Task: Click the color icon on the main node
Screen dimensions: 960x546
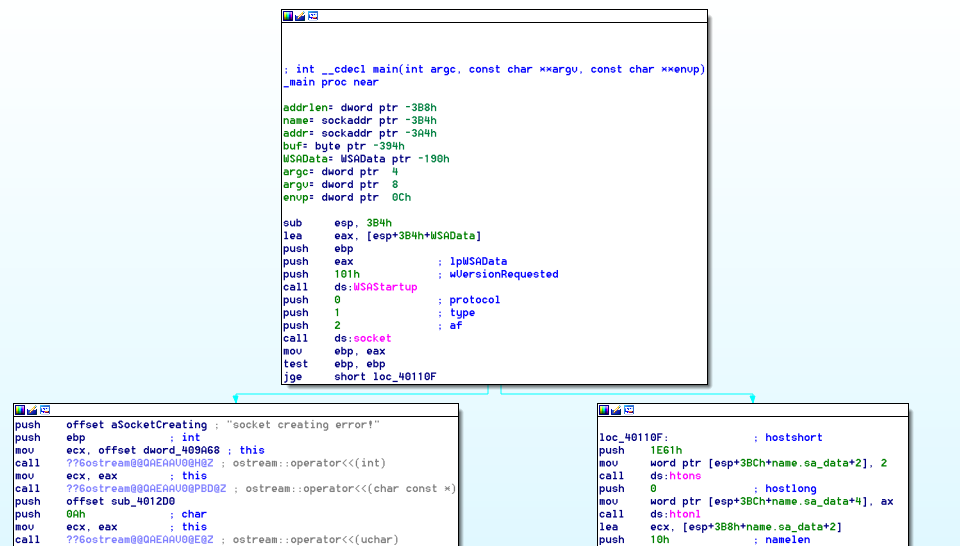Action: (288, 16)
